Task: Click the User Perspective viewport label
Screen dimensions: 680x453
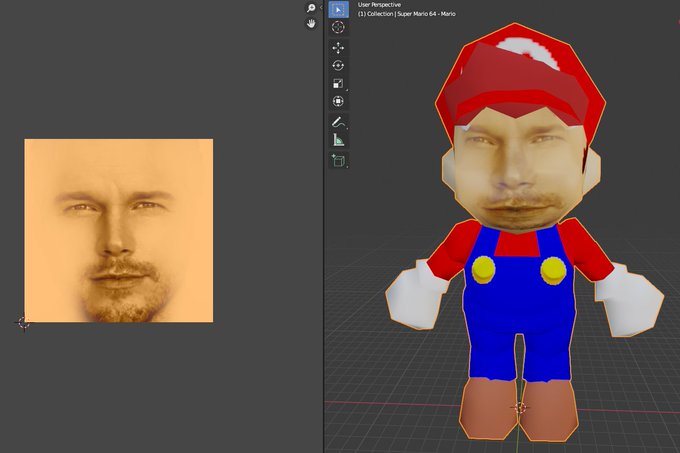Action: pos(379,5)
